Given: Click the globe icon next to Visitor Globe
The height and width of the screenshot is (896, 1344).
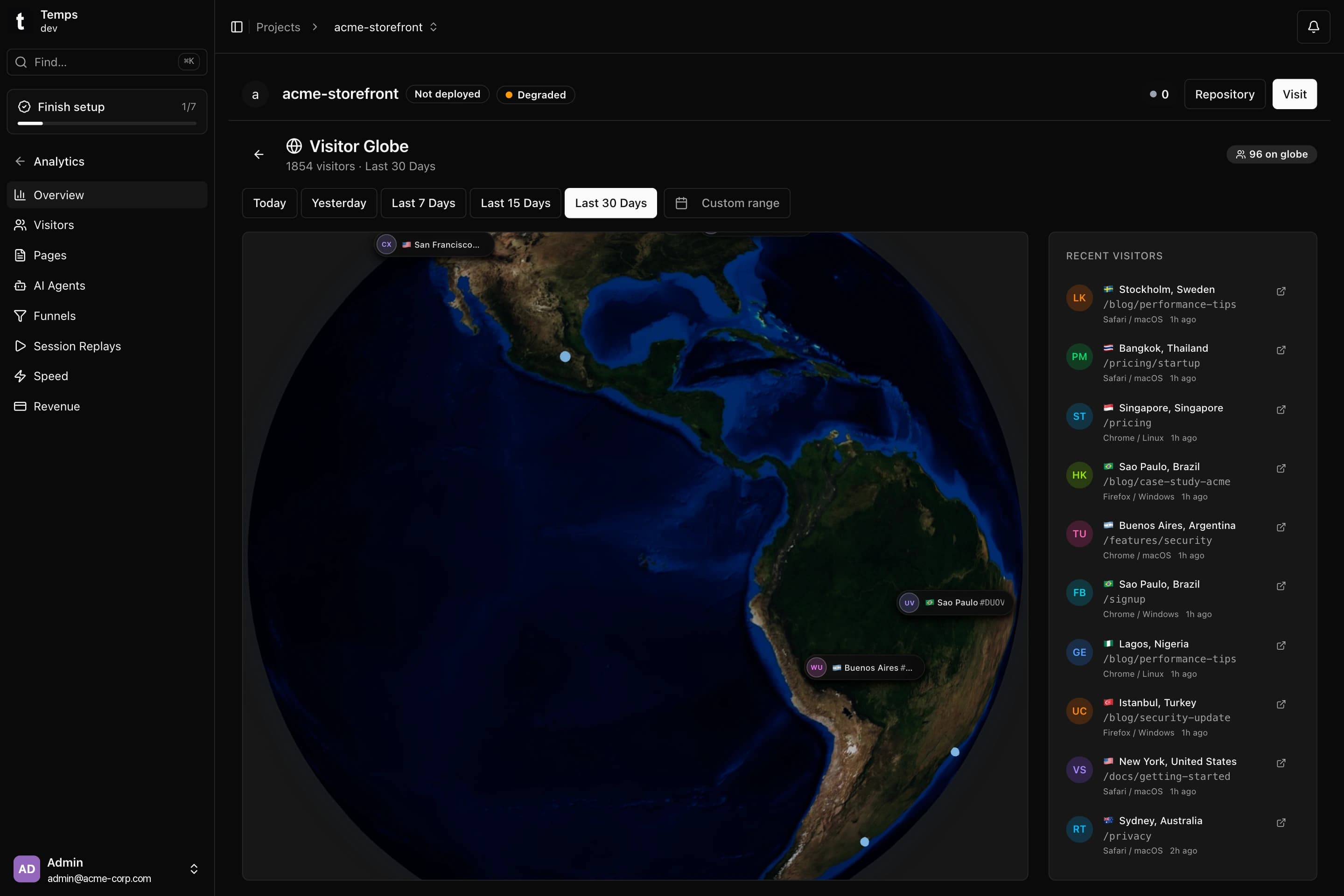Looking at the screenshot, I should (294, 146).
